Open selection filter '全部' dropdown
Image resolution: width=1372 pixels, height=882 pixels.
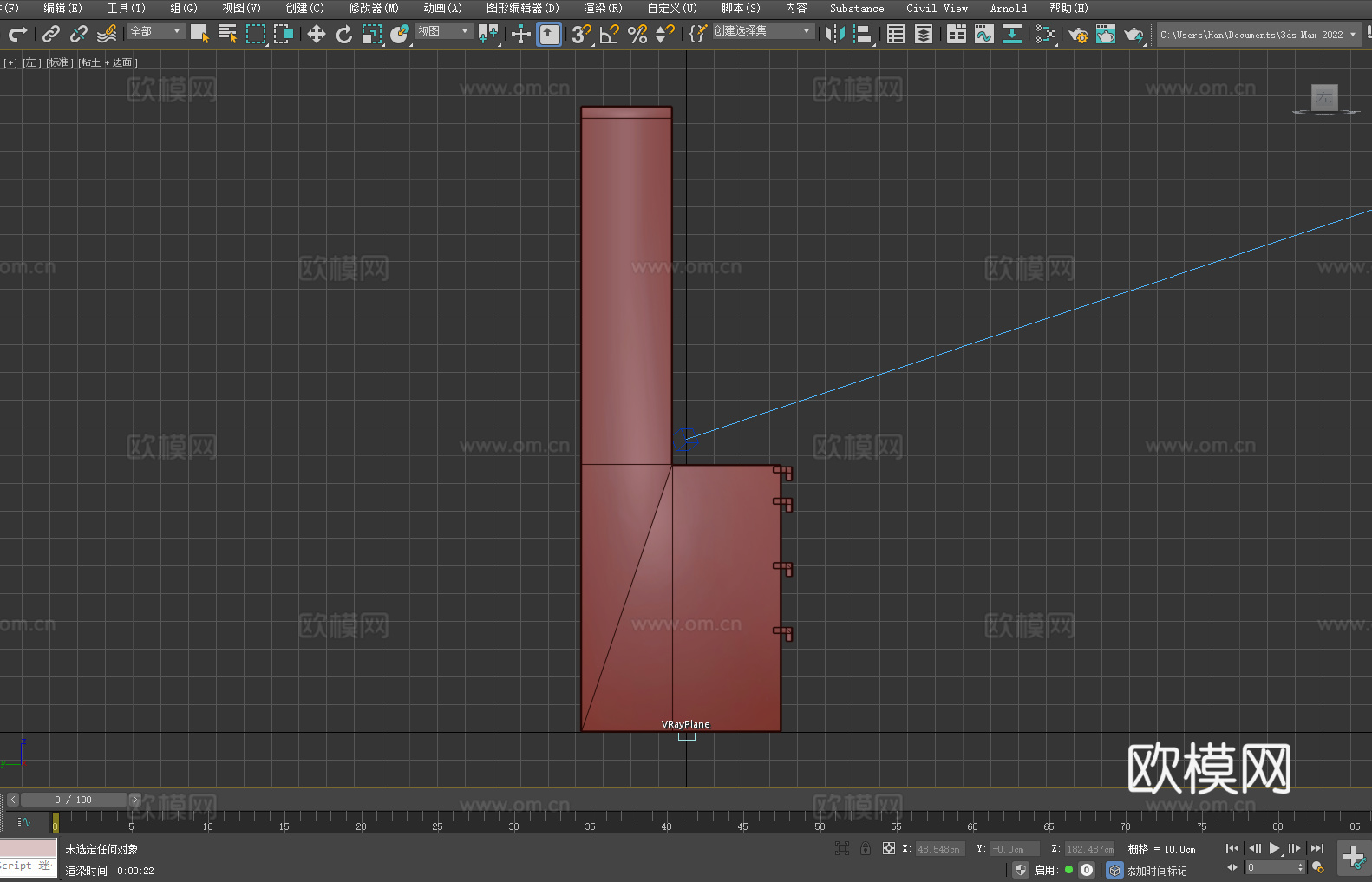click(x=156, y=31)
